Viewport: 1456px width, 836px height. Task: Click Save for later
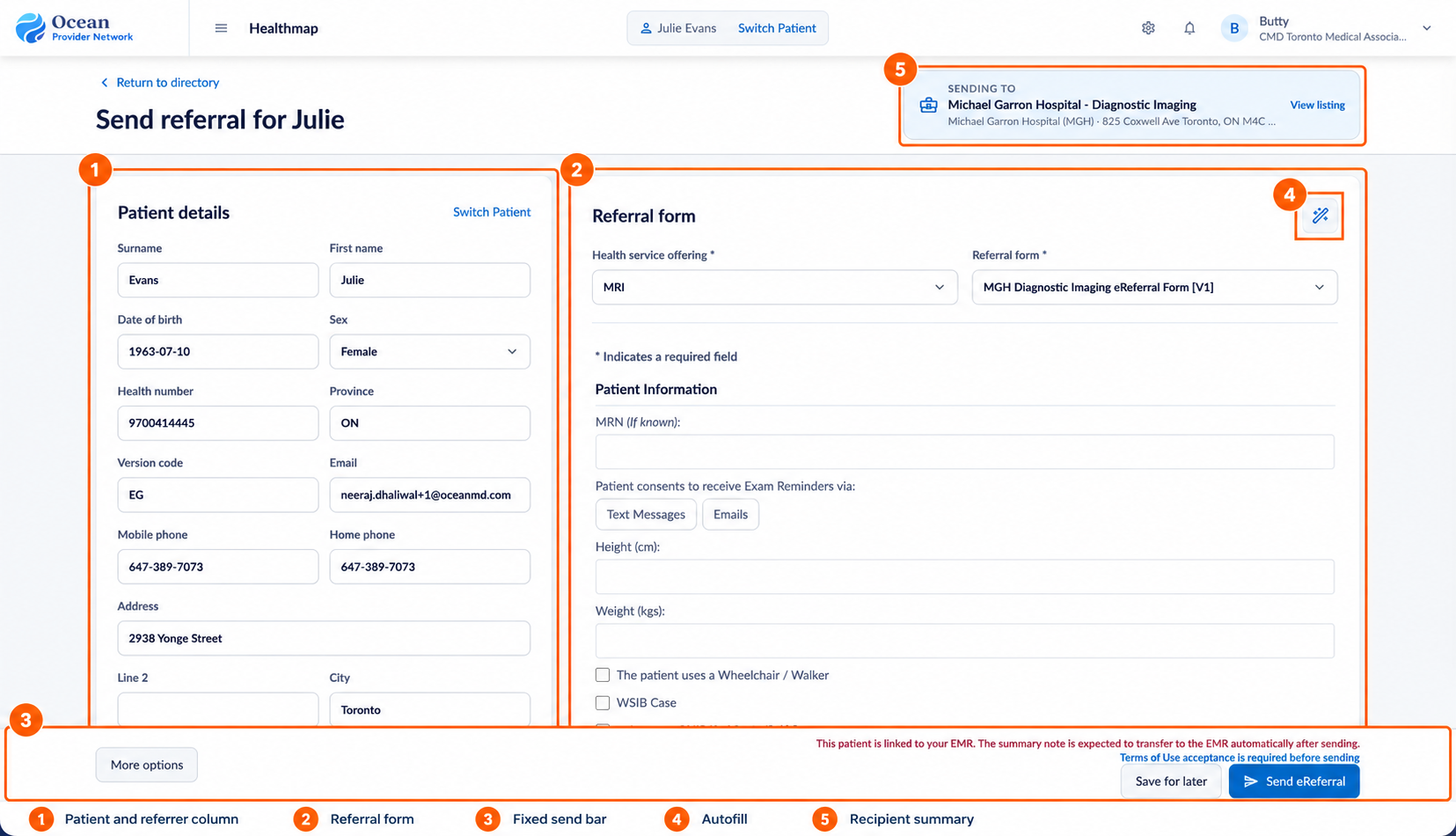pos(1171,781)
